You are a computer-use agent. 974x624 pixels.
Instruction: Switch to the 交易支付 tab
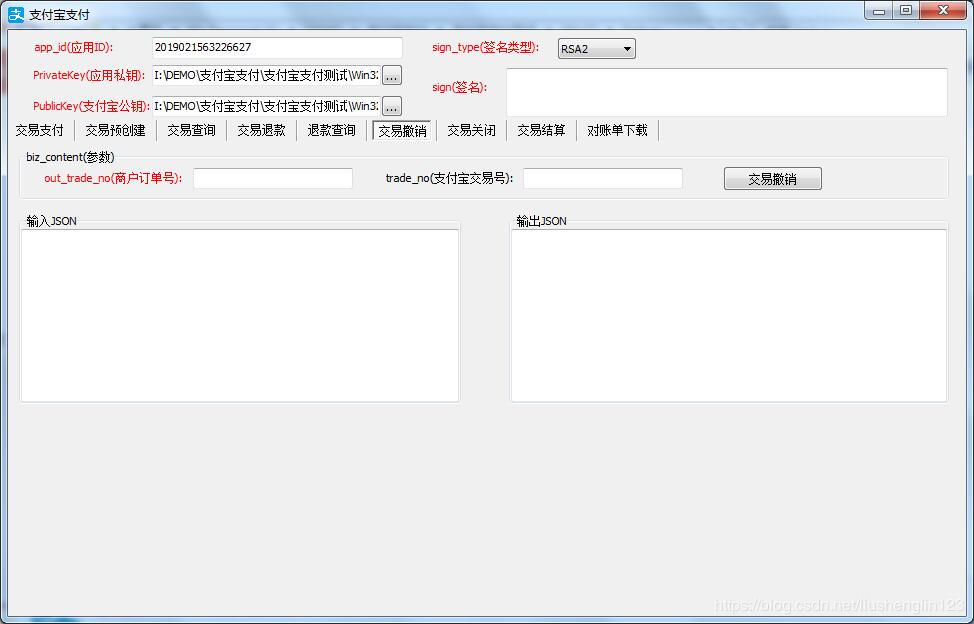tap(39, 130)
